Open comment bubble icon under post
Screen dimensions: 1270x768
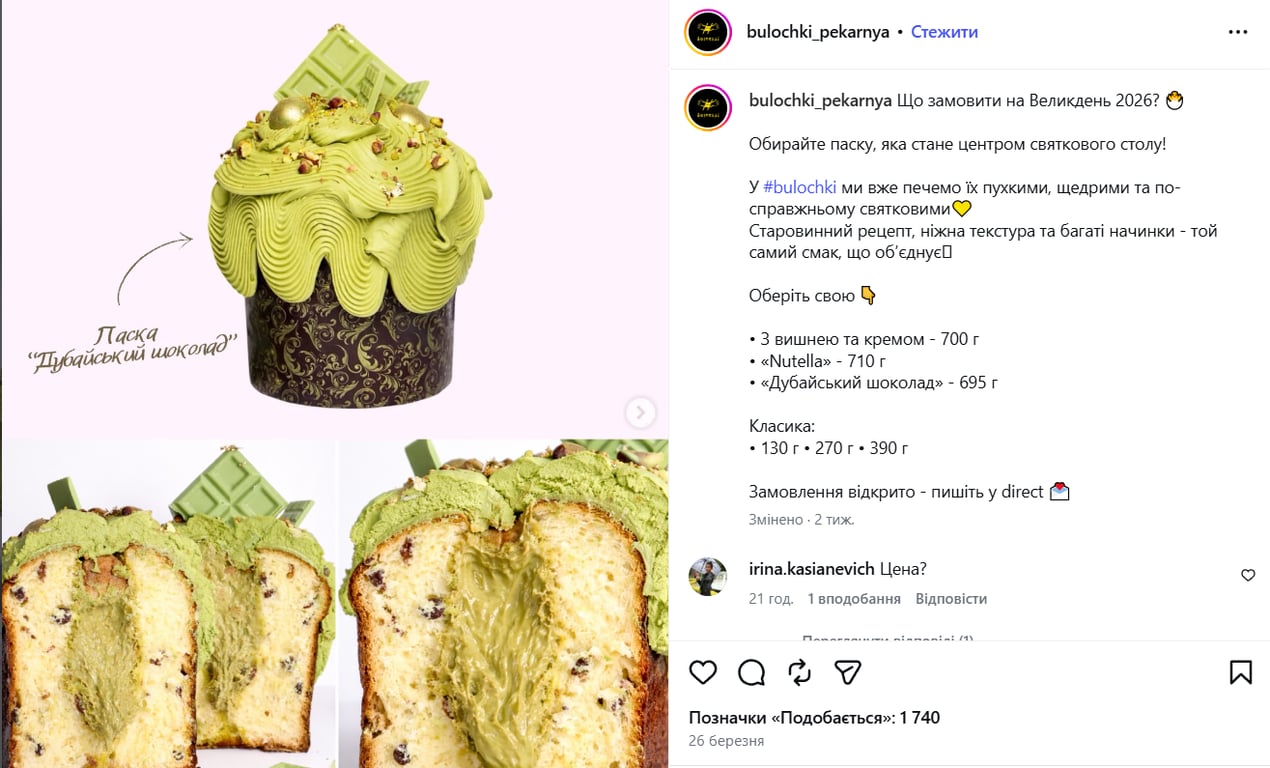(751, 672)
